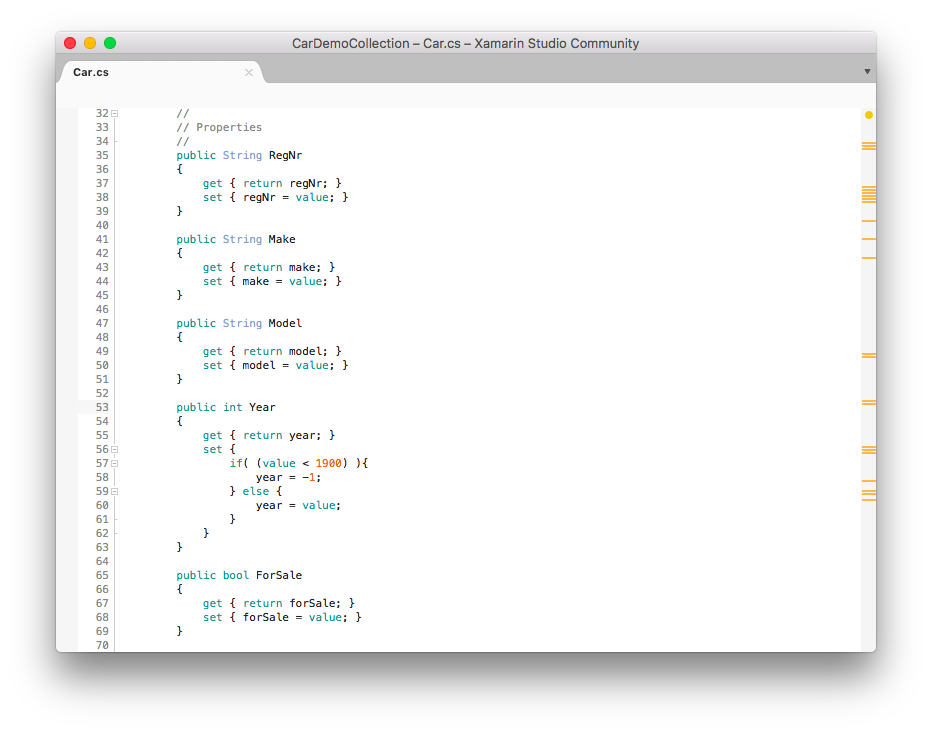This screenshot has width=932, height=732.
Task: Click the property name Year
Action: click(x=262, y=408)
